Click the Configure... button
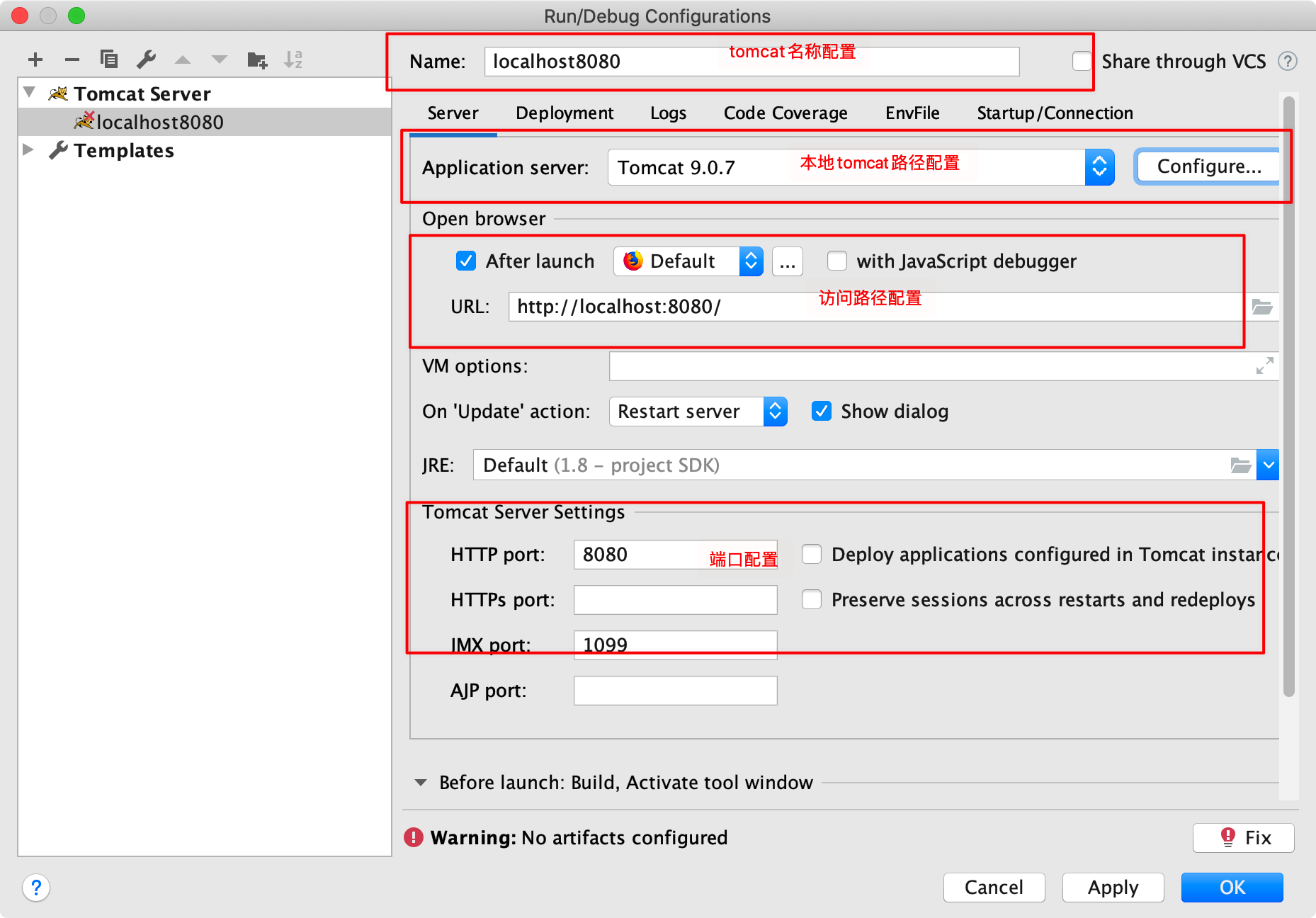This screenshot has height=918, width=1316. click(x=1208, y=166)
